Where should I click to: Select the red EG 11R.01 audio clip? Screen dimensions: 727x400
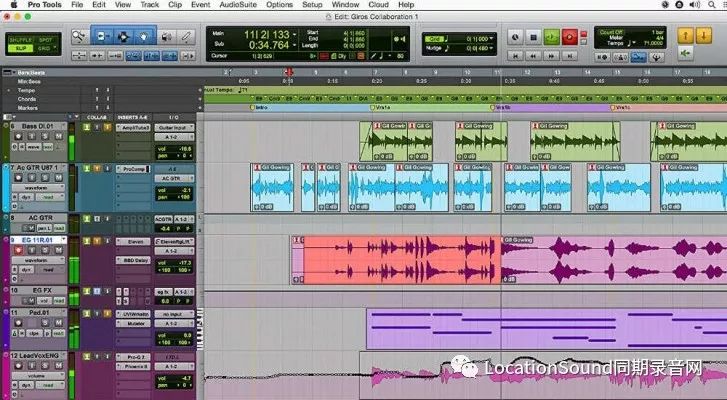point(402,260)
